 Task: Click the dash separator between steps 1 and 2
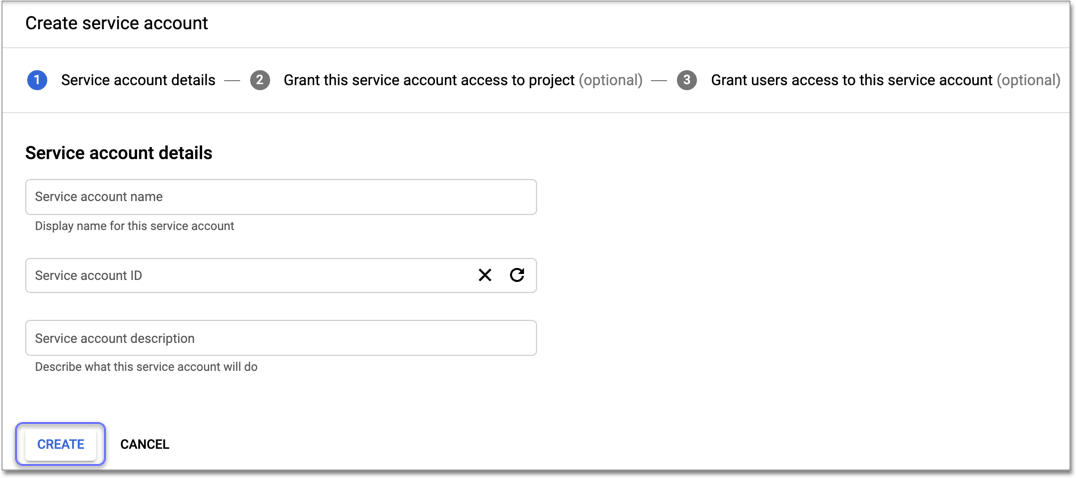coord(232,80)
